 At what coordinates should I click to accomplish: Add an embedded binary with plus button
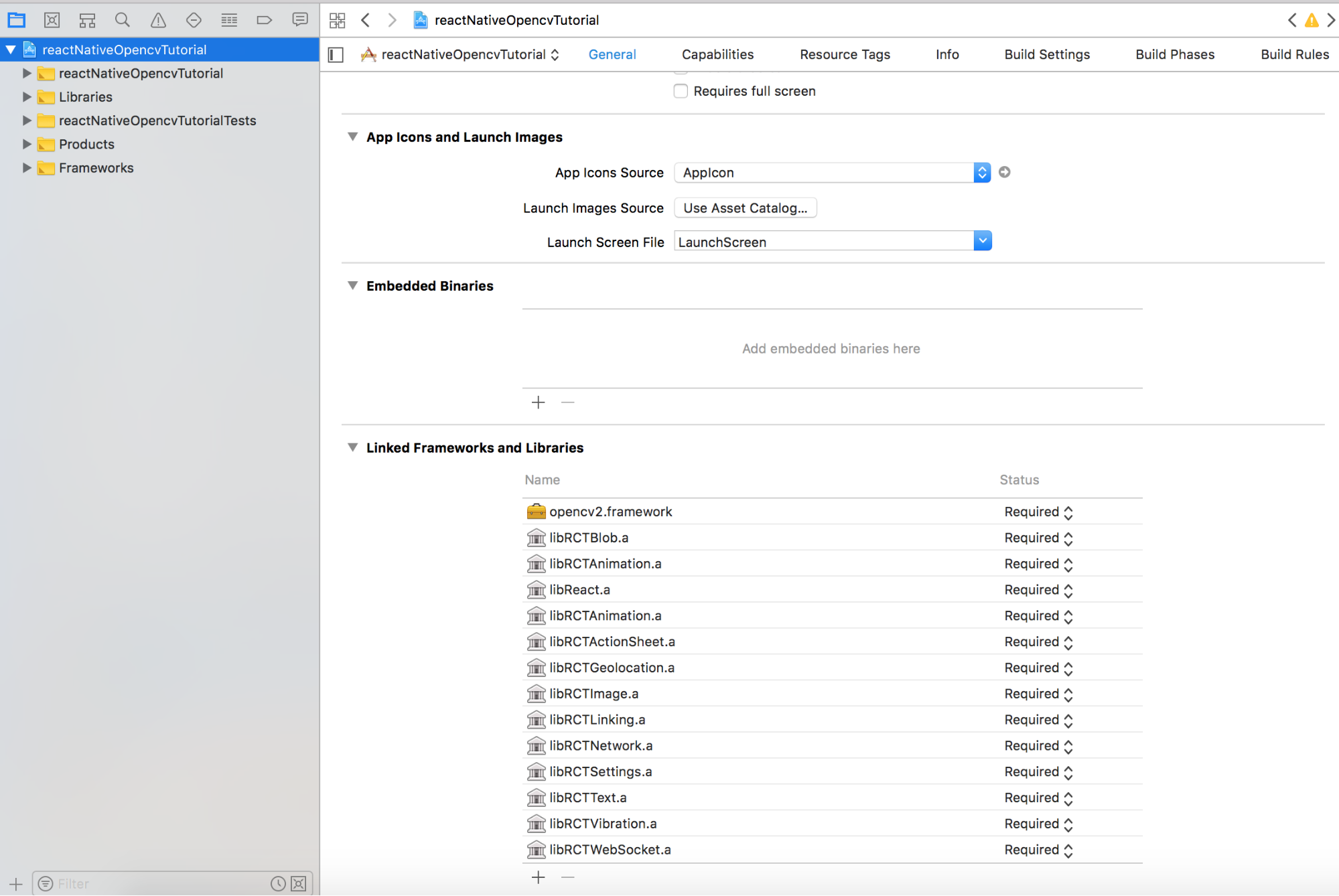coord(538,402)
